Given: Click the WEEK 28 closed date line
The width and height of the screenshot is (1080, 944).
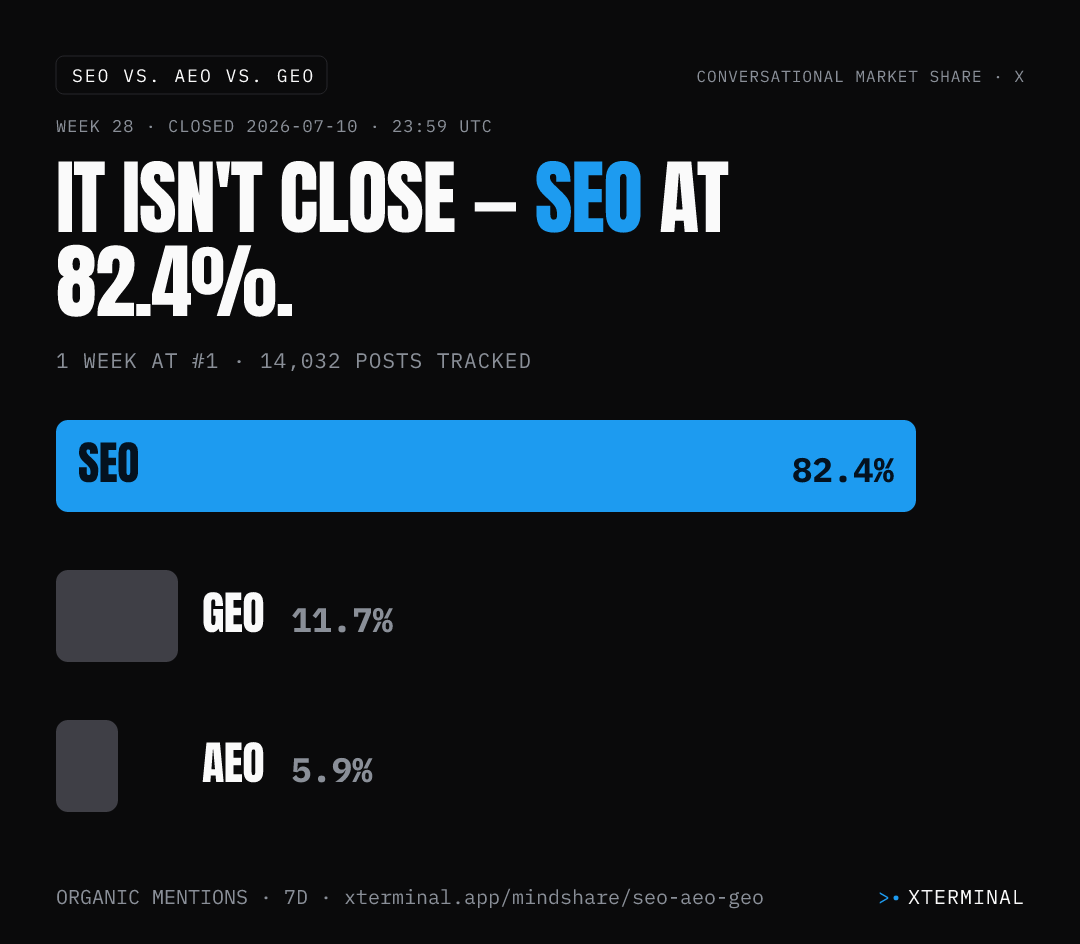Looking at the screenshot, I should [274, 127].
